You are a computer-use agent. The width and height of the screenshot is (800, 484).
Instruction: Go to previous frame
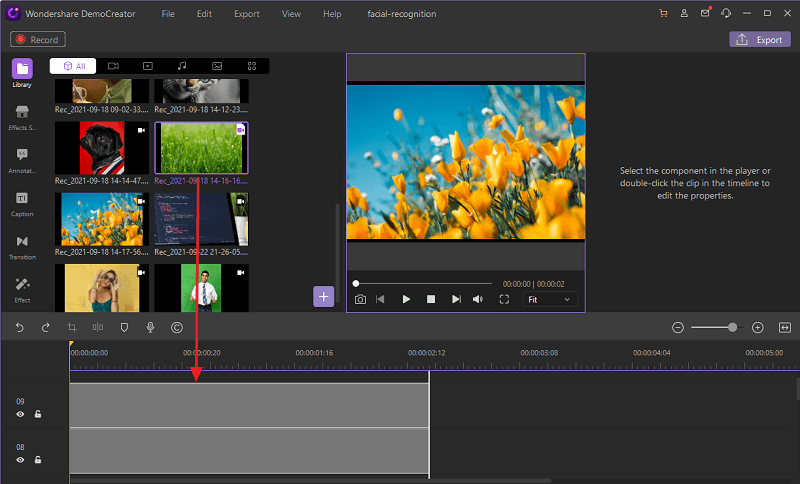tap(380, 299)
